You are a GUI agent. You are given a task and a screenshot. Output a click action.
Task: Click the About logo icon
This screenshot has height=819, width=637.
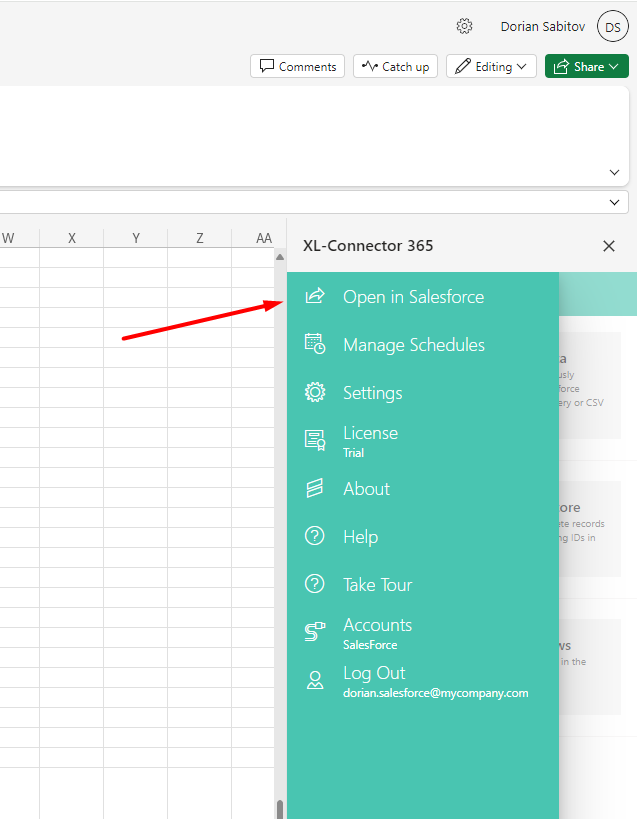(314, 488)
